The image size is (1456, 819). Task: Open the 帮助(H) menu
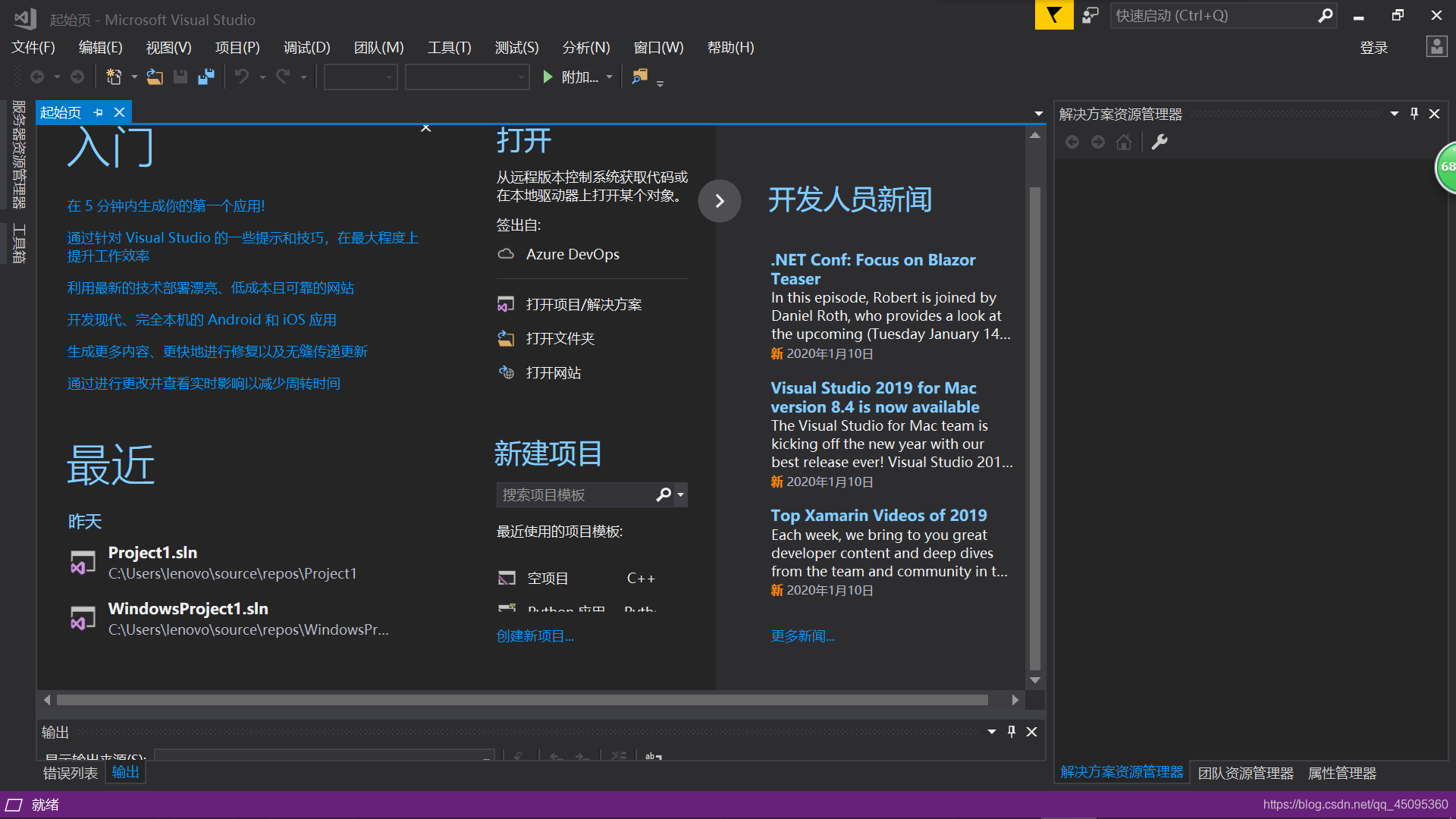click(731, 48)
